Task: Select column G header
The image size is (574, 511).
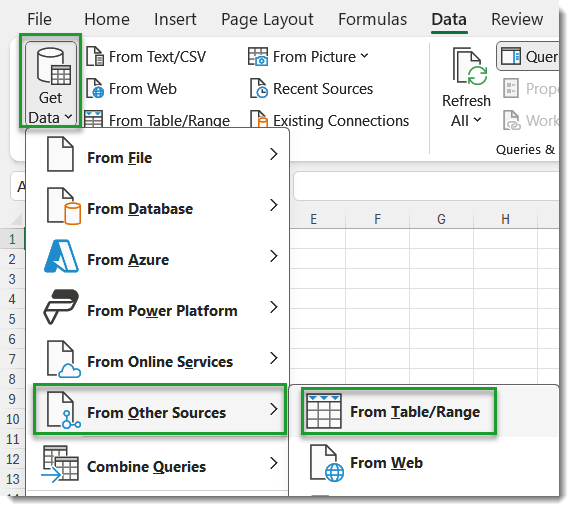Action: tap(441, 219)
